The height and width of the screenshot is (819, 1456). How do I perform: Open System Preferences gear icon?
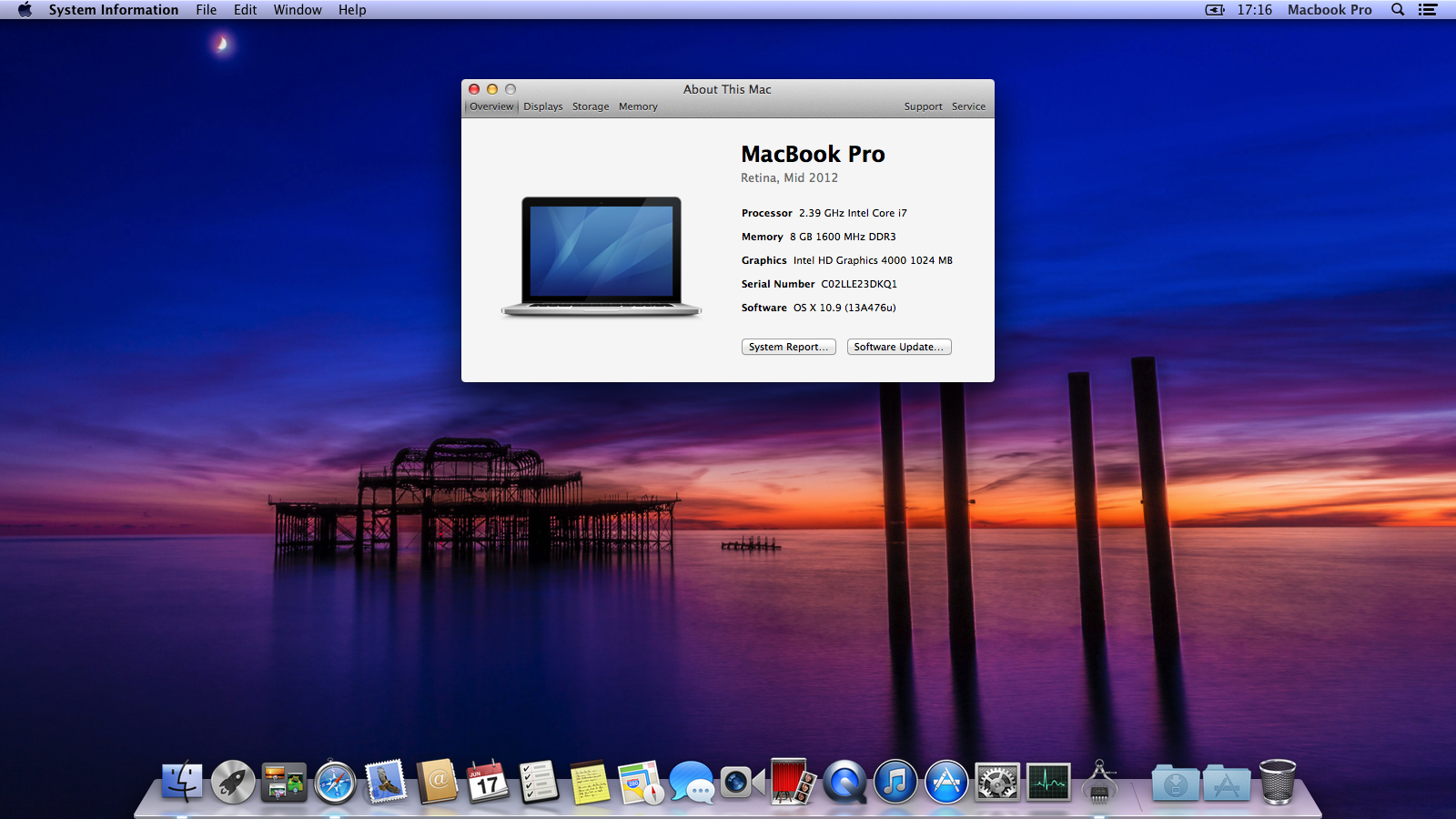[x=997, y=782]
